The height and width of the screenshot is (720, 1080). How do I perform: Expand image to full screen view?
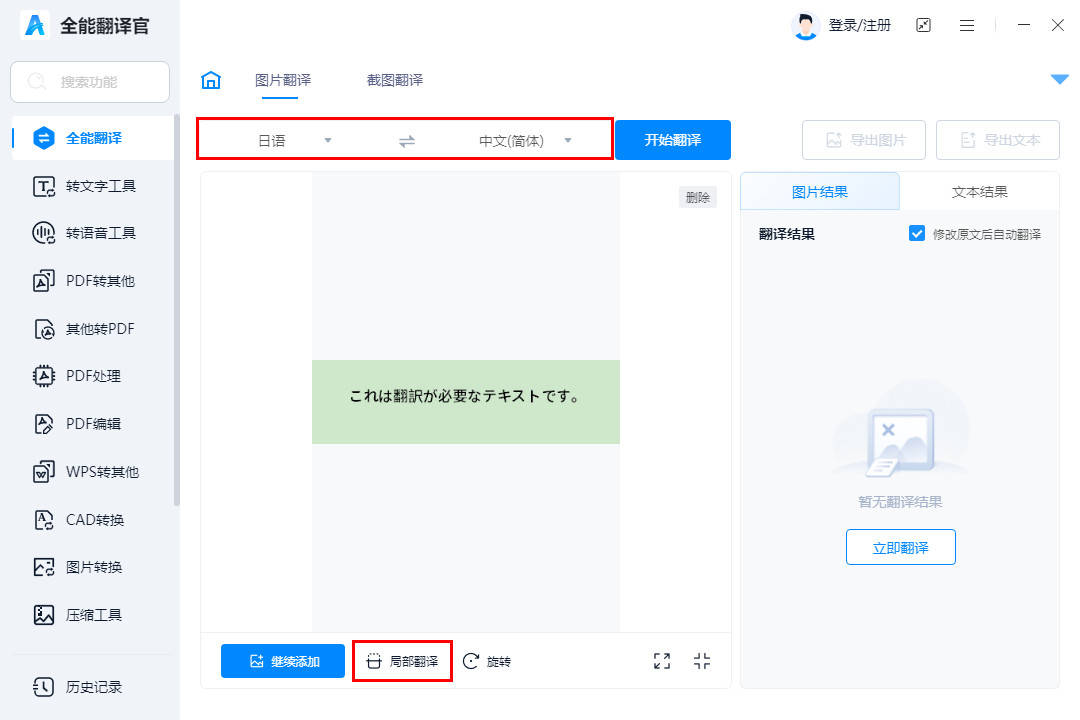pyautogui.click(x=661, y=660)
